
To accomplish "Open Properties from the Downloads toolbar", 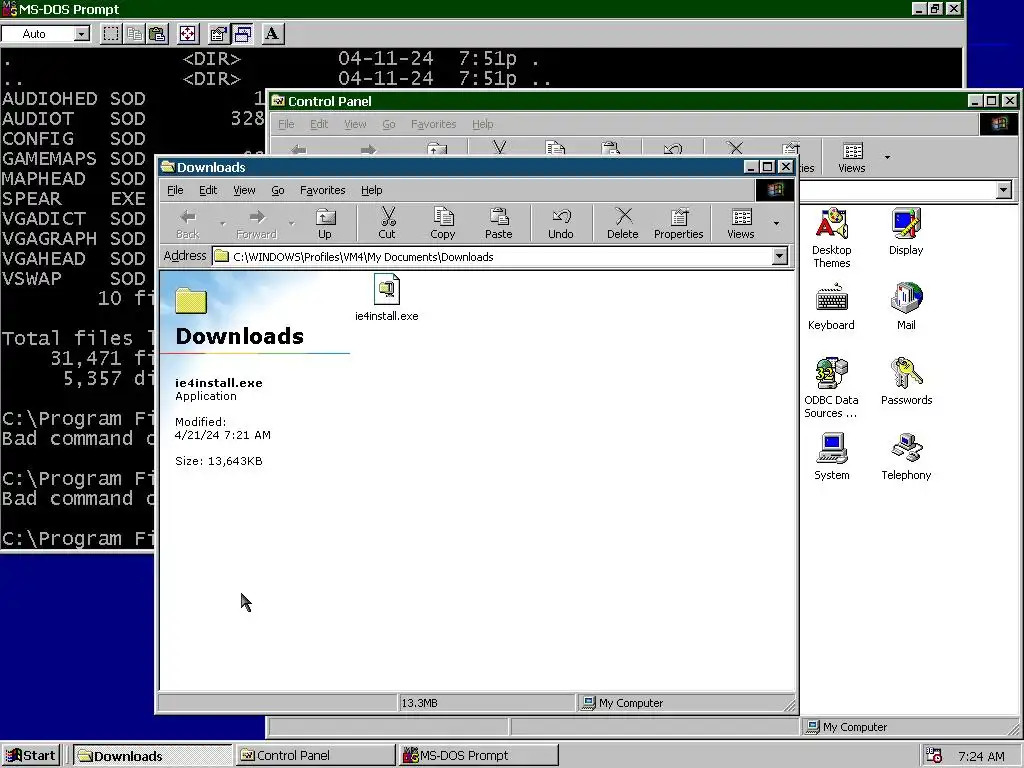I will click(679, 223).
